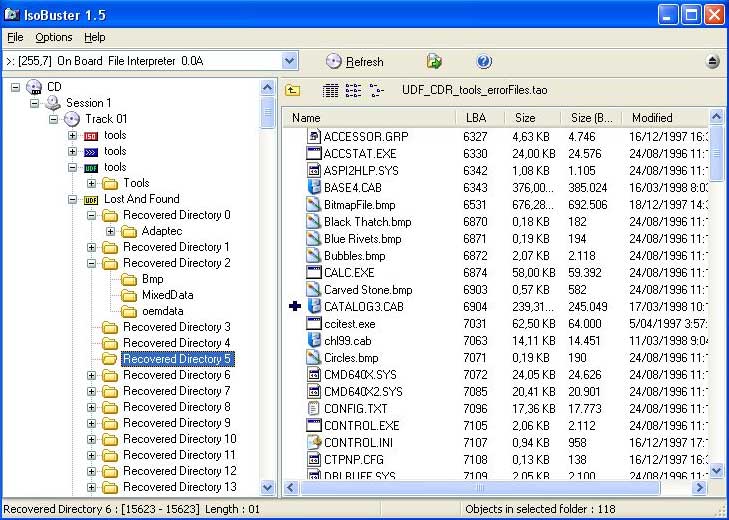Select Recovered Directory 5 in tree

click(x=177, y=359)
